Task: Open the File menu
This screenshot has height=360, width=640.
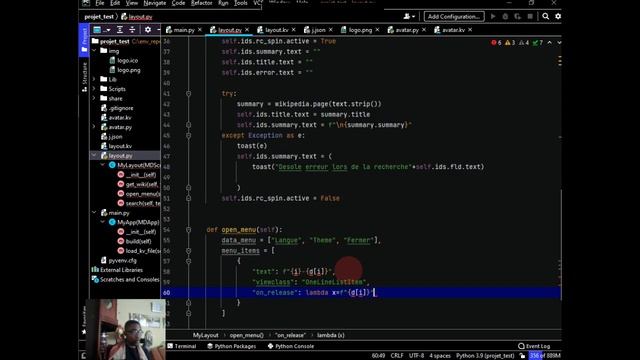Action: [x=100, y=3]
